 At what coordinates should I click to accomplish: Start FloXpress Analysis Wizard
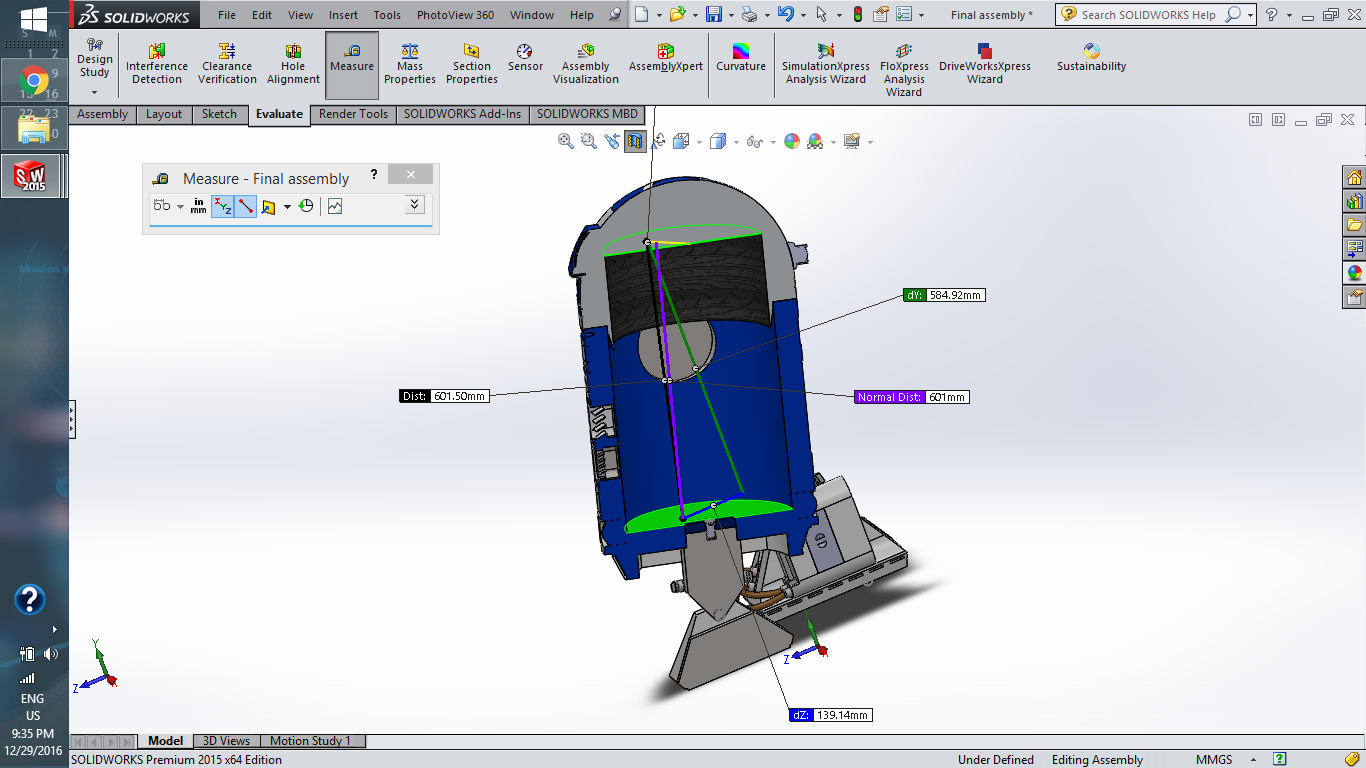(904, 70)
